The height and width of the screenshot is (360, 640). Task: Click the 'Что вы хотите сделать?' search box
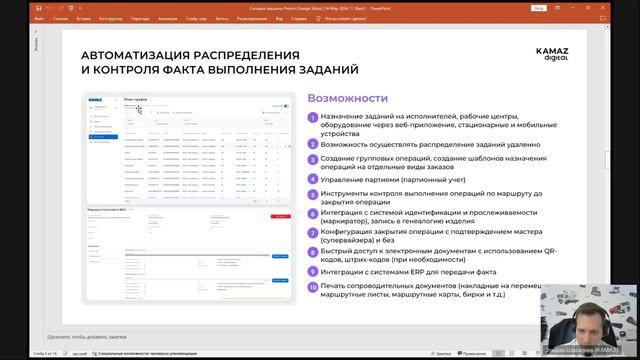pos(345,19)
